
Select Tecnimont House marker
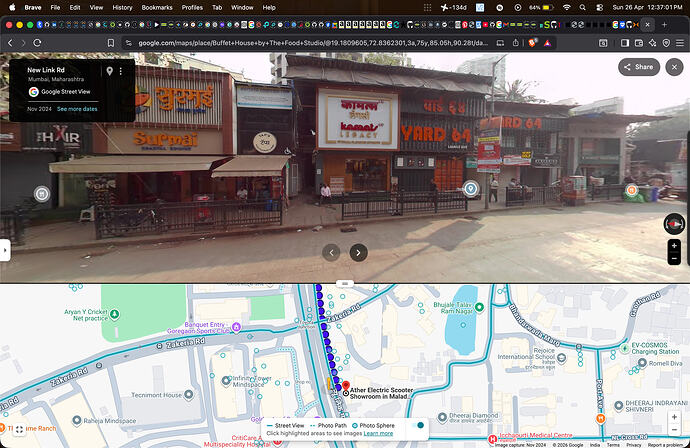[x=189, y=395]
